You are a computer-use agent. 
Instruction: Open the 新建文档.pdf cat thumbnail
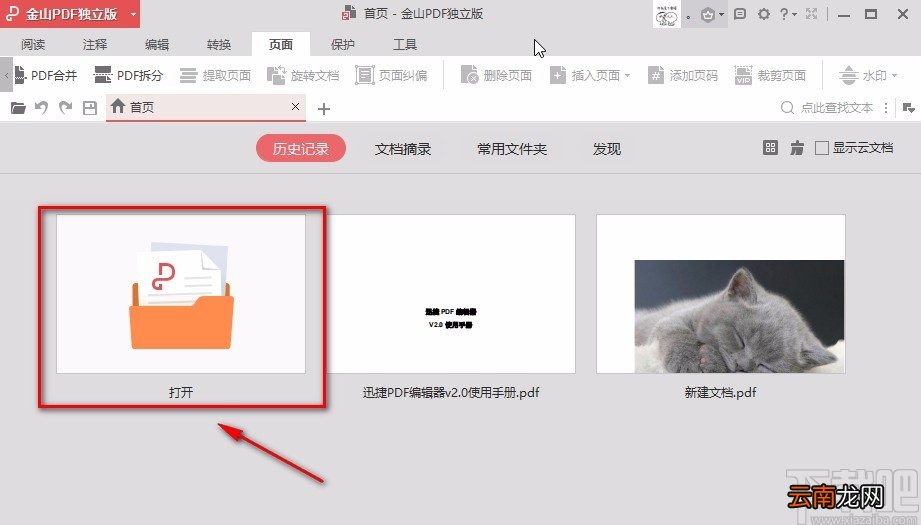click(x=721, y=293)
